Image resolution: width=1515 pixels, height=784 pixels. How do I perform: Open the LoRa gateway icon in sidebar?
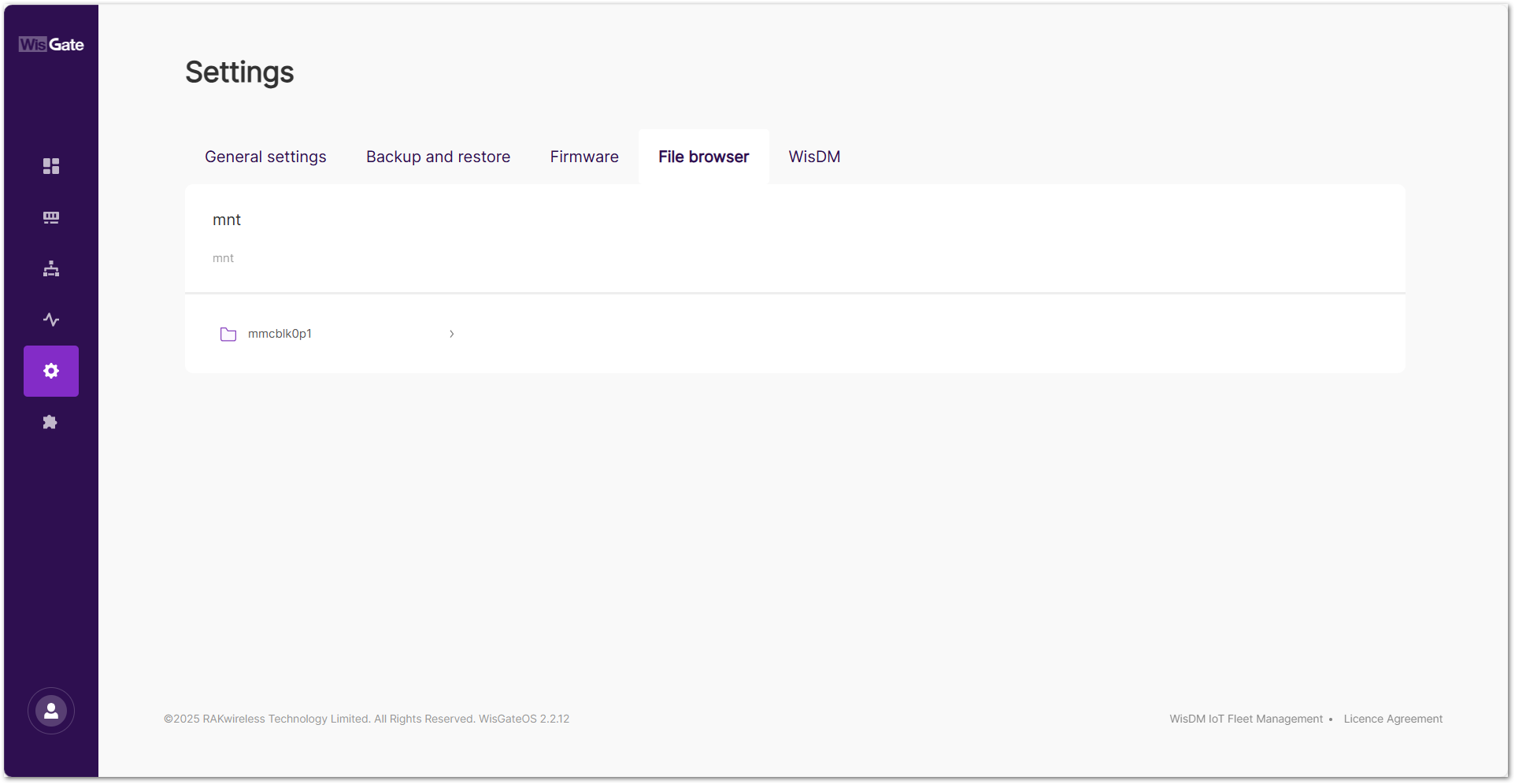[51, 217]
